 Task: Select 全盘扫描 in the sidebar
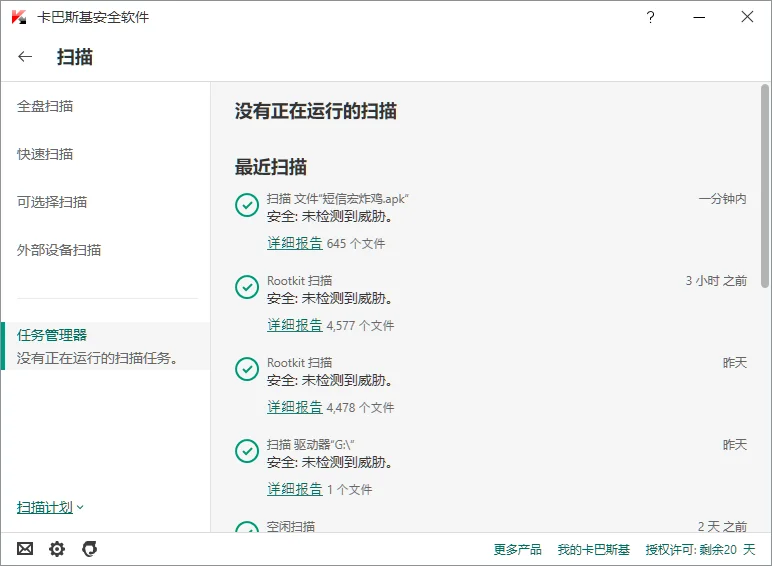click(x=45, y=106)
